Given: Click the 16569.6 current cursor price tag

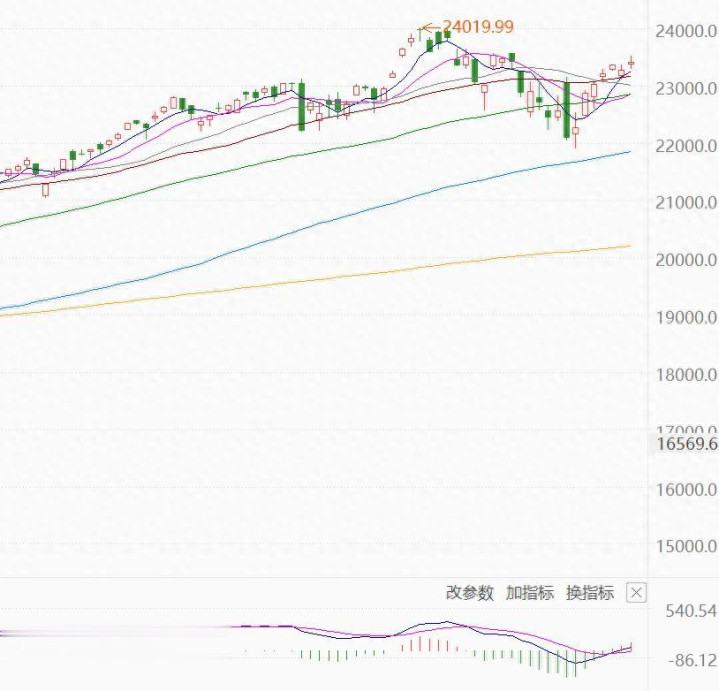Looking at the screenshot, I should [685, 444].
